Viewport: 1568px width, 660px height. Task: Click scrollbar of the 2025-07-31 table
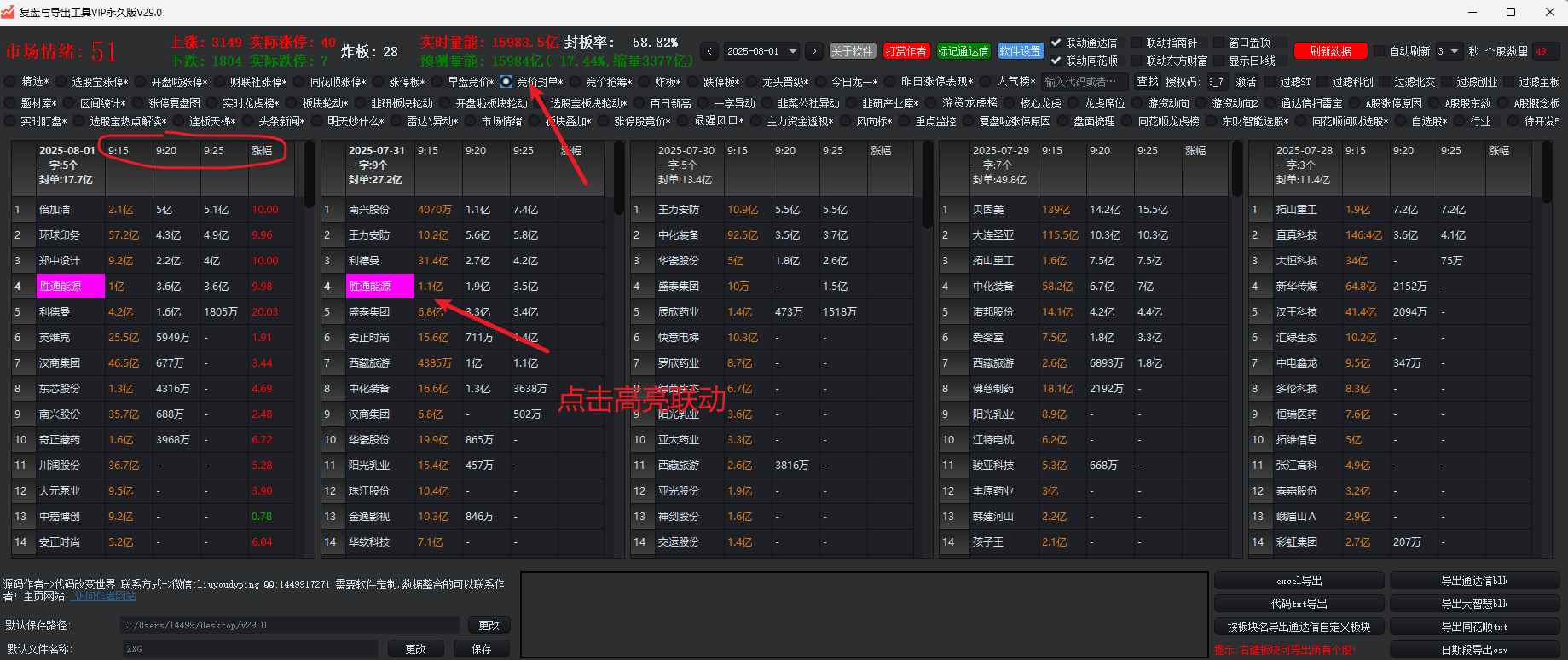(619, 177)
